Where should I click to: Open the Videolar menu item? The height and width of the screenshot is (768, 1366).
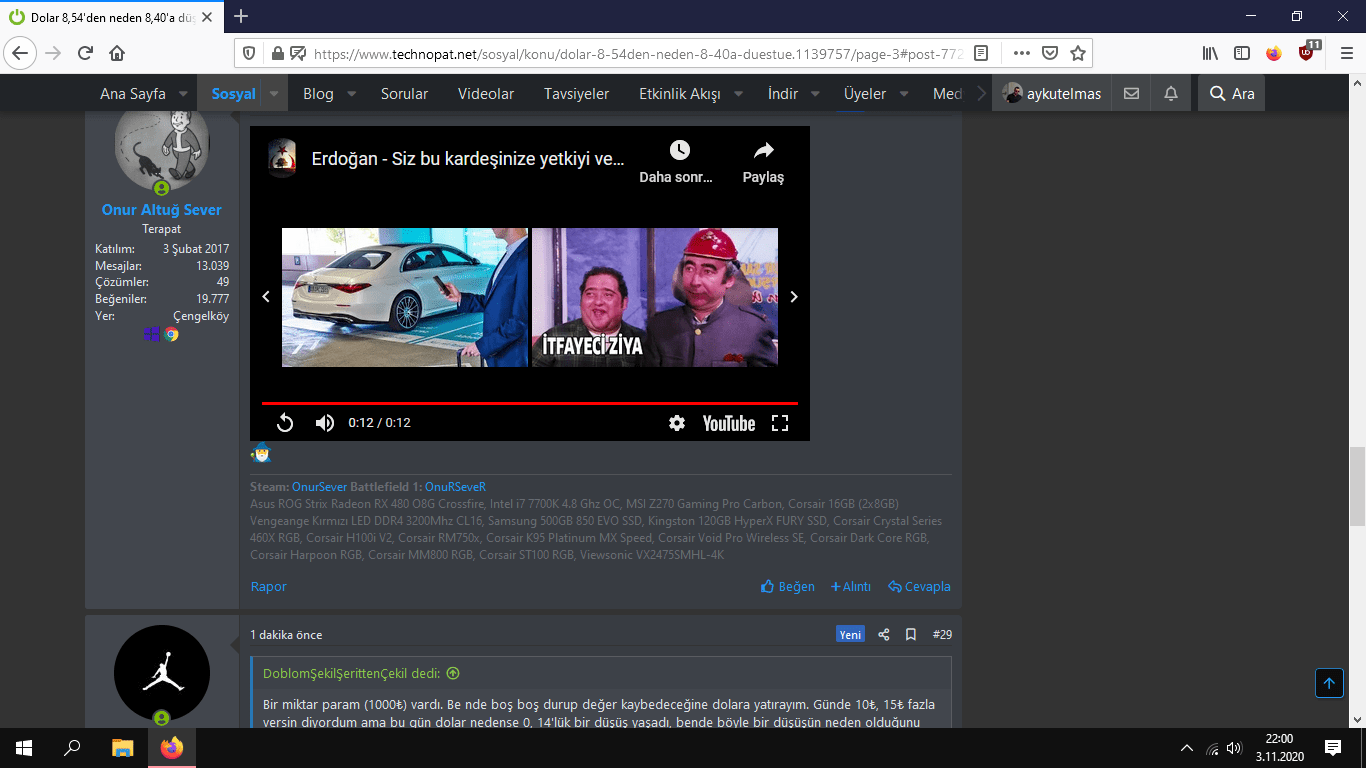click(x=485, y=92)
